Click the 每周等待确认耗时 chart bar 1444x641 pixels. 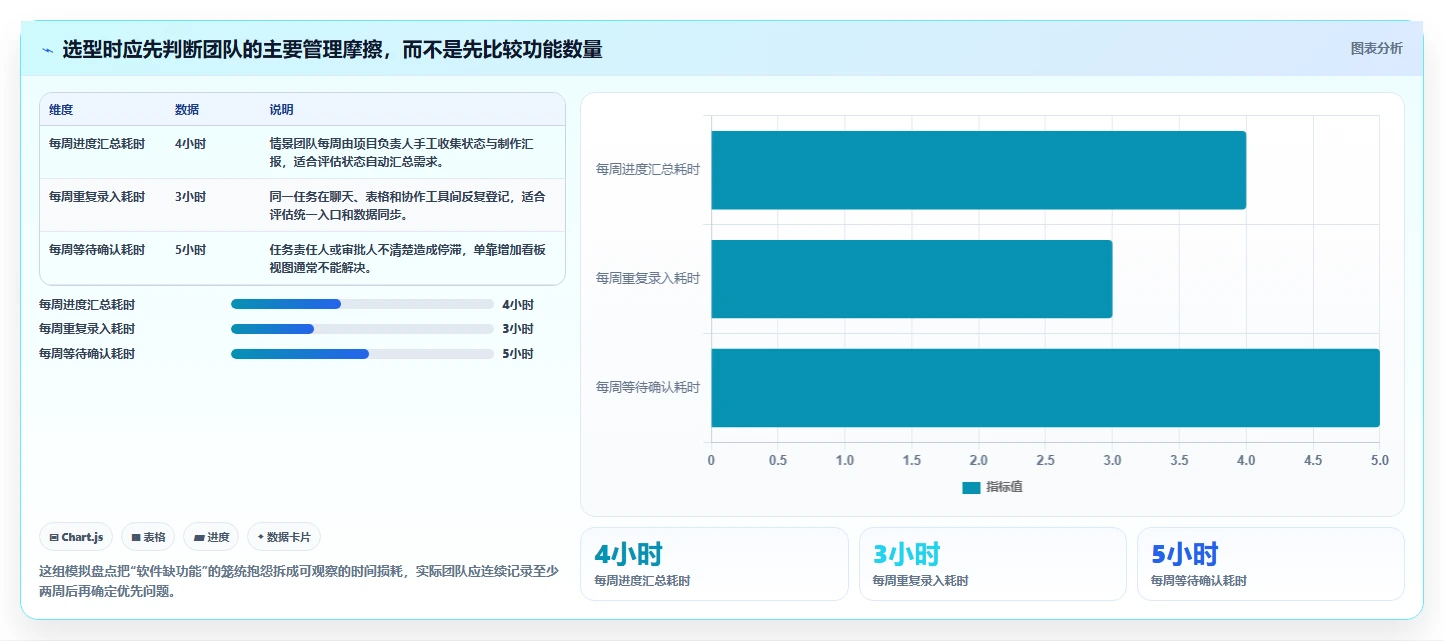[1045, 388]
